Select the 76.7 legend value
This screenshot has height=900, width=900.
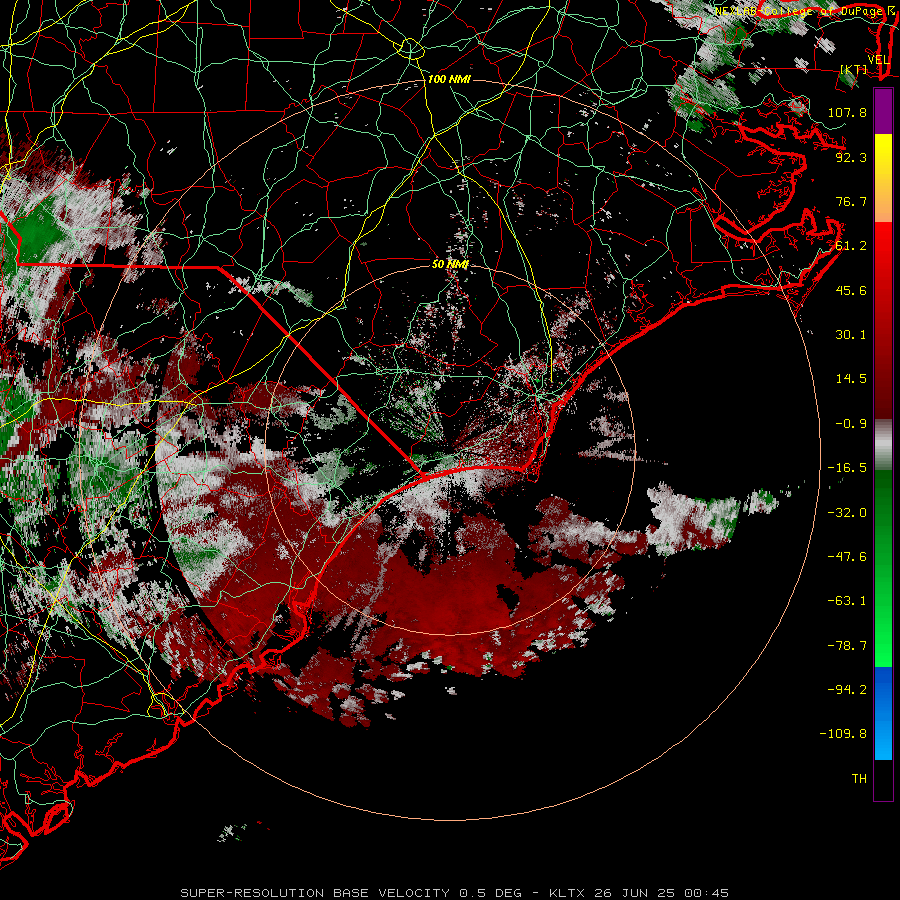851,201
